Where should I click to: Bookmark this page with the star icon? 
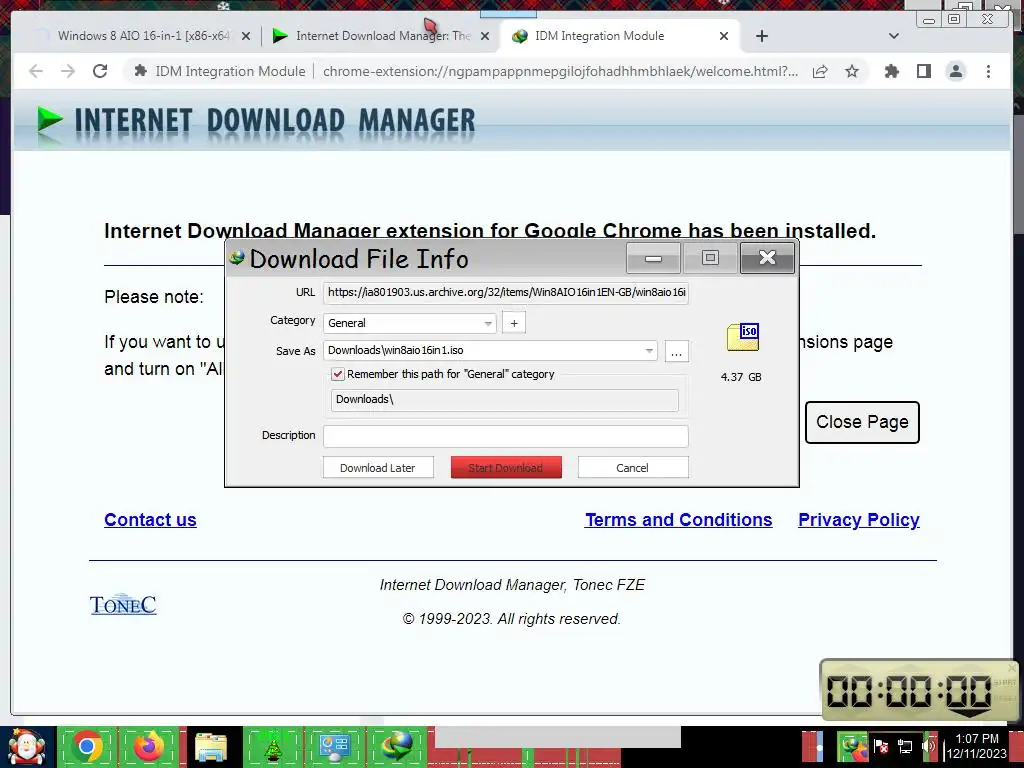(852, 71)
